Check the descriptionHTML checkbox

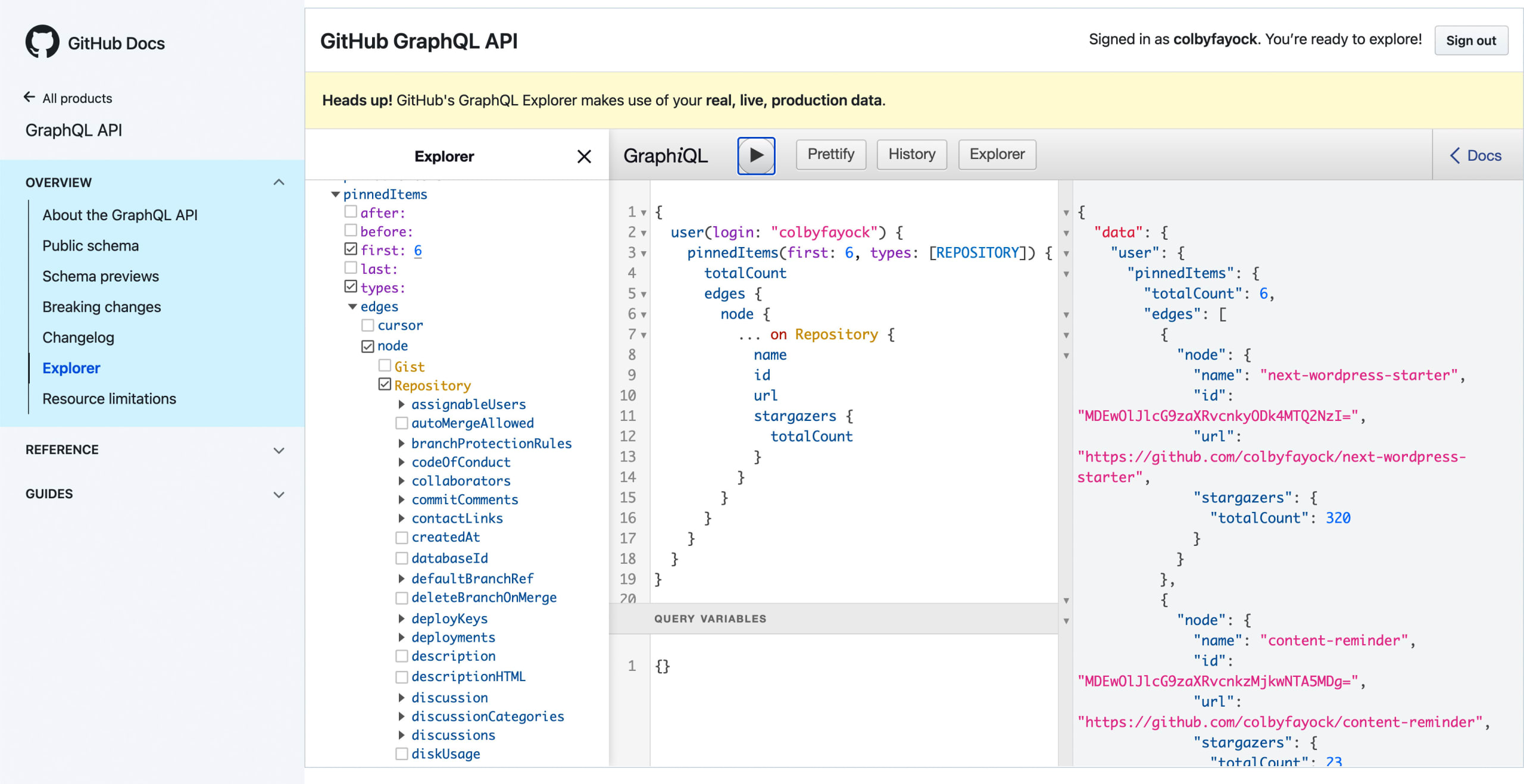coord(402,677)
